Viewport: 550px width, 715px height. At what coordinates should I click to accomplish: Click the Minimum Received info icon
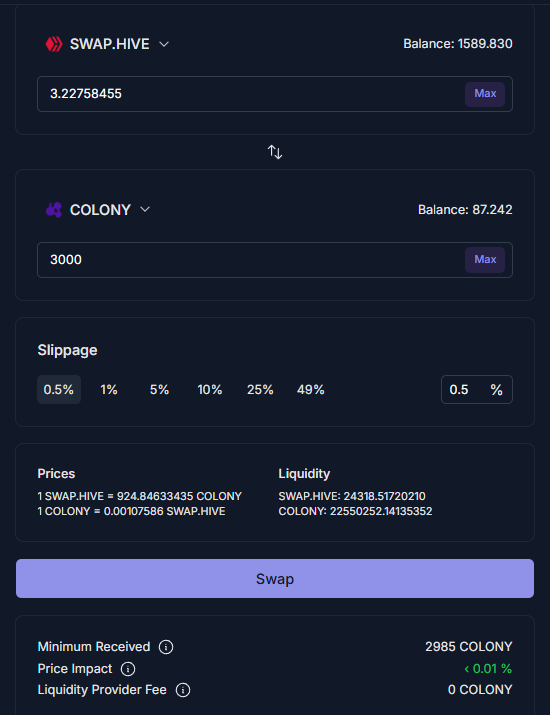click(166, 647)
